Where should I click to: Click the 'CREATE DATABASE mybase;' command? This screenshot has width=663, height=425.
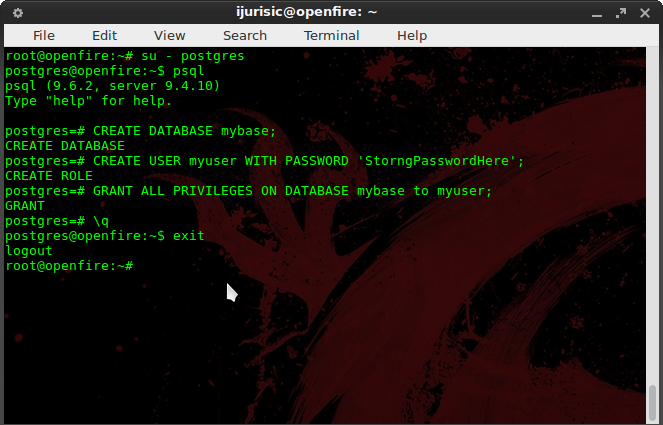(184, 131)
